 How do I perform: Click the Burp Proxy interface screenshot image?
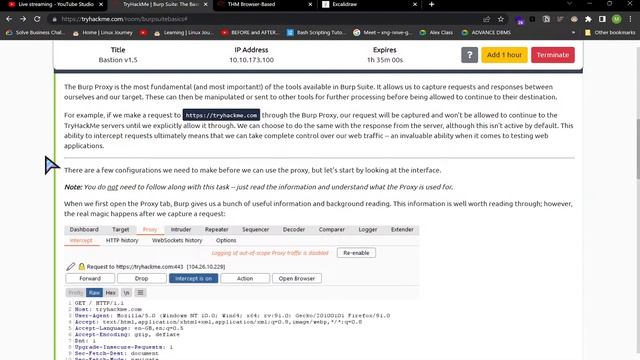pyautogui.click(x=242, y=292)
